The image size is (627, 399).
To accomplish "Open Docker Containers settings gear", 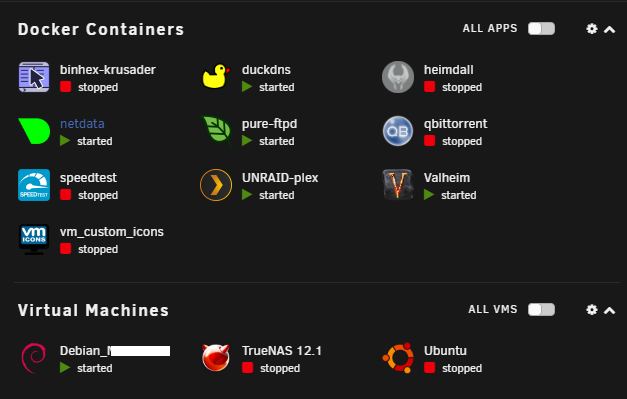I will [592, 29].
